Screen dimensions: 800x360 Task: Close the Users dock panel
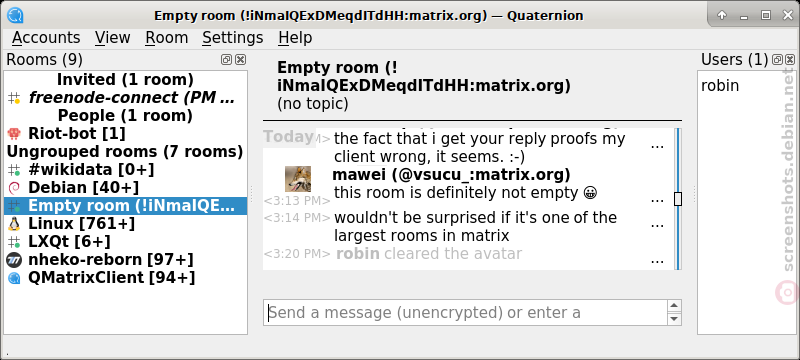(x=790, y=60)
